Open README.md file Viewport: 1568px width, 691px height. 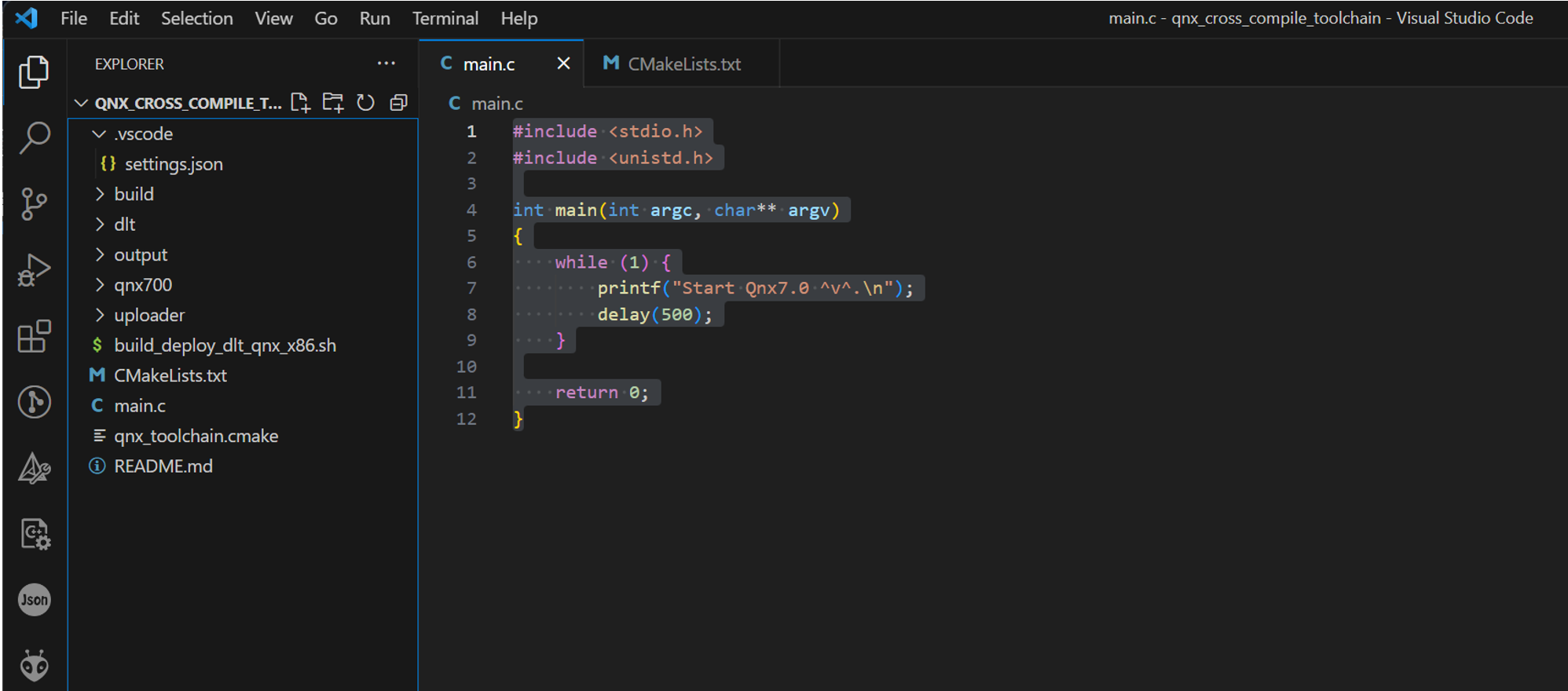pos(243,466)
